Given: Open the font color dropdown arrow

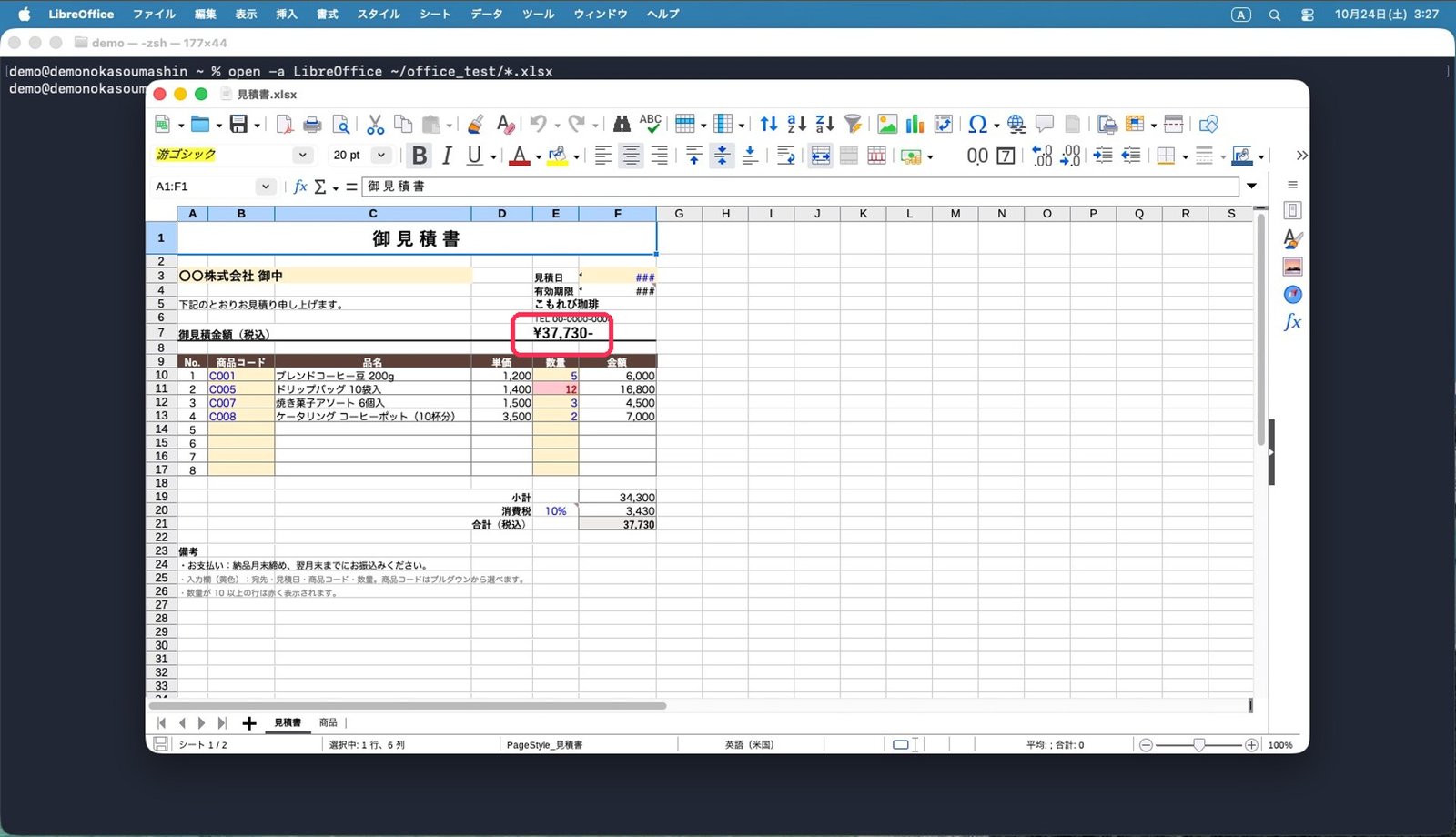Looking at the screenshot, I should 539,157.
